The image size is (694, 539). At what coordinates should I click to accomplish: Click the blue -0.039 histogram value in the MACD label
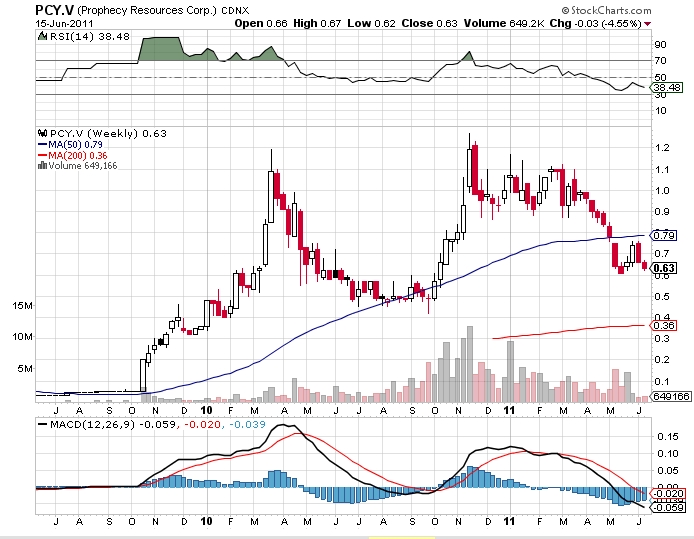(247, 425)
